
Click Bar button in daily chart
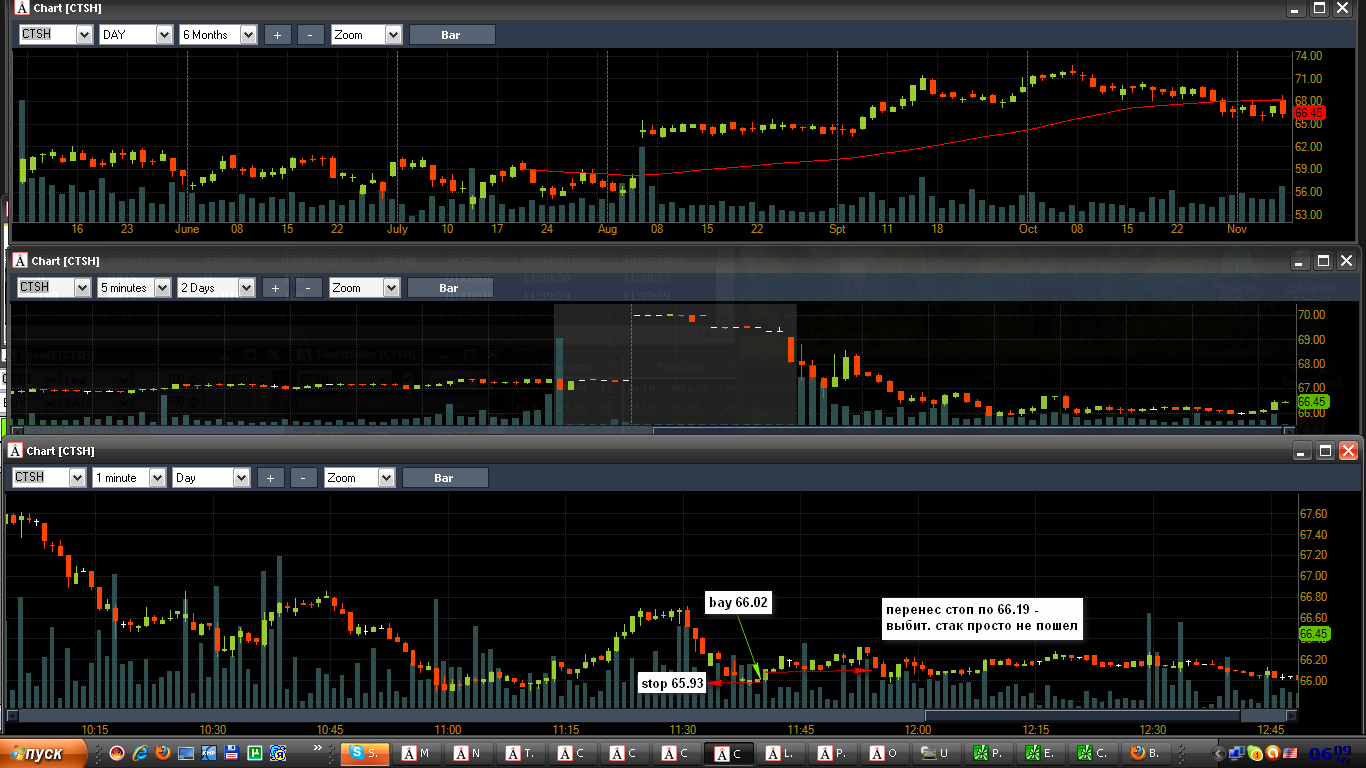[x=451, y=34]
